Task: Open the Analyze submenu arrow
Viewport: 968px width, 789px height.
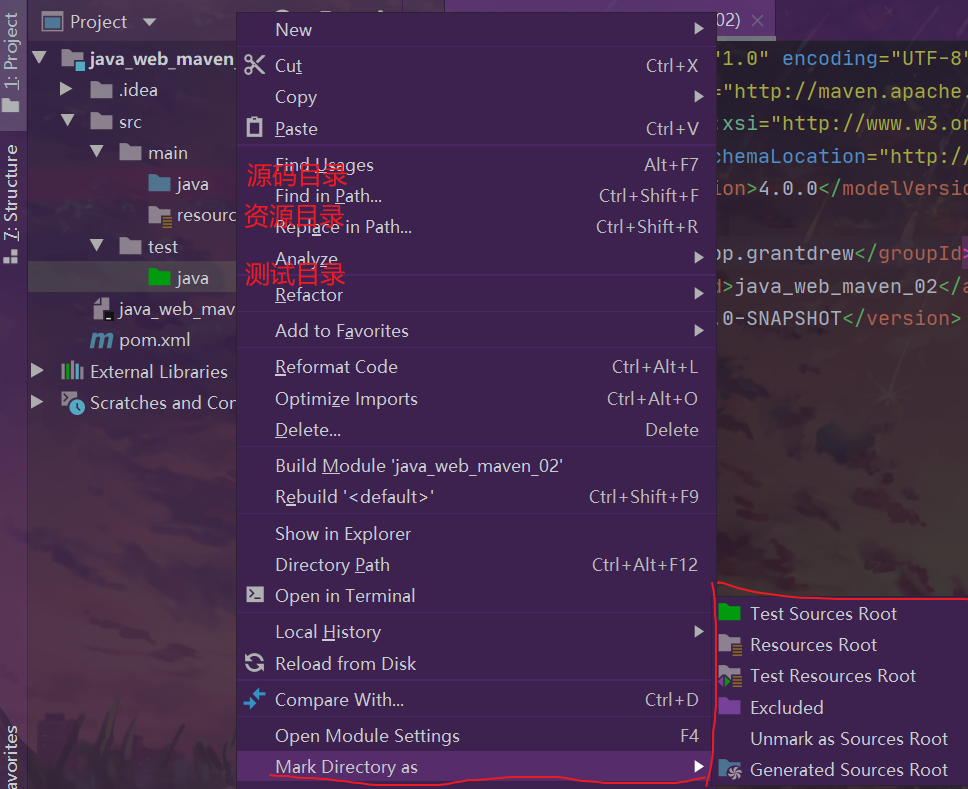Action: click(x=699, y=257)
